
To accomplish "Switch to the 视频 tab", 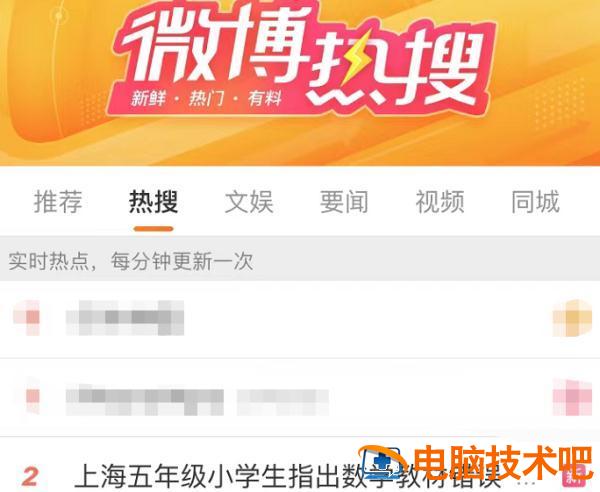I will pyautogui.click(x=440, y=202).
